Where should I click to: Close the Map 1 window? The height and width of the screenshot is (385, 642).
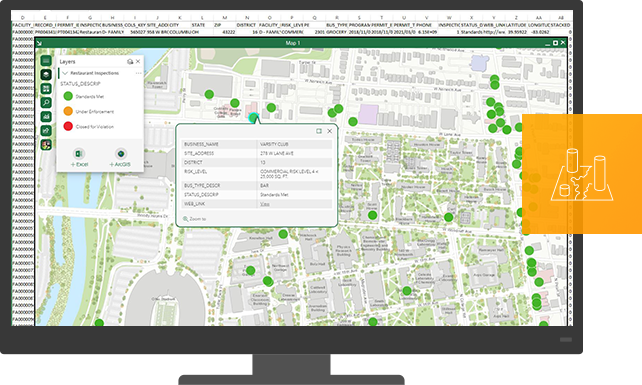(563, 43)
